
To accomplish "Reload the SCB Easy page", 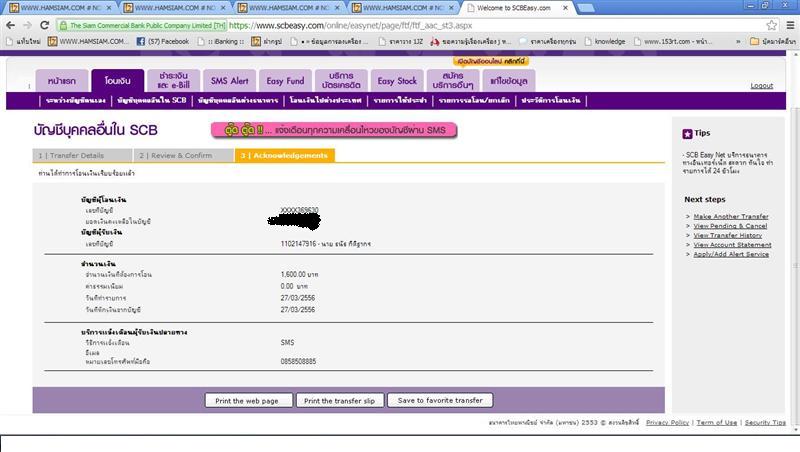I will click(x=44, y=25).
